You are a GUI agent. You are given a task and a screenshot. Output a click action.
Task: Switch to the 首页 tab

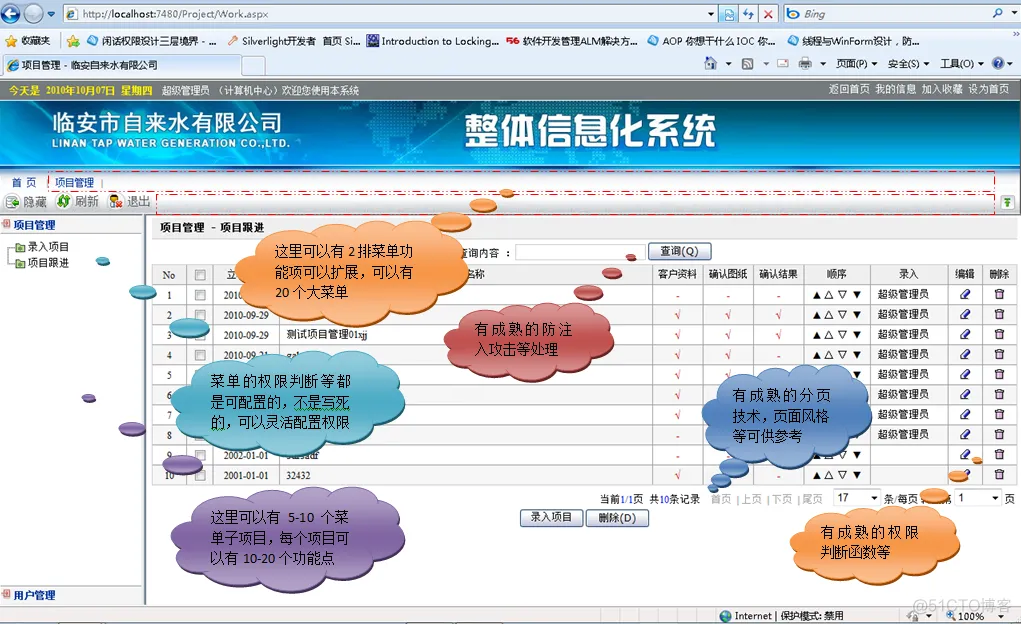click(24, 182)
